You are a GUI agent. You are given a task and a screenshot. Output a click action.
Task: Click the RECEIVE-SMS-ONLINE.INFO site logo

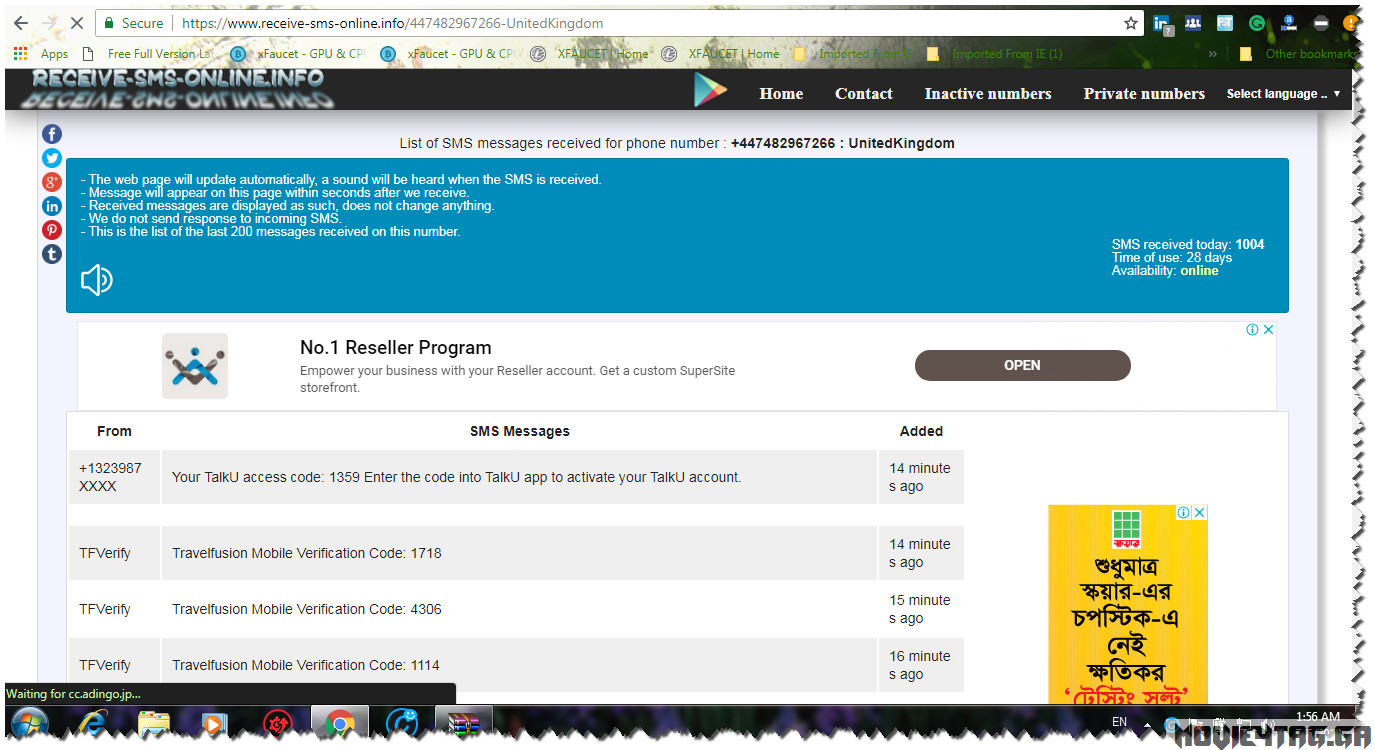tap(179, 88)
